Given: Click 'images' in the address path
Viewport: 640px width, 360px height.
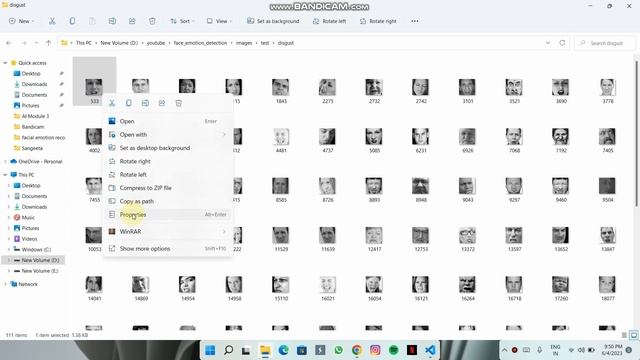Looking at the screenshot, I should (244, 43).
